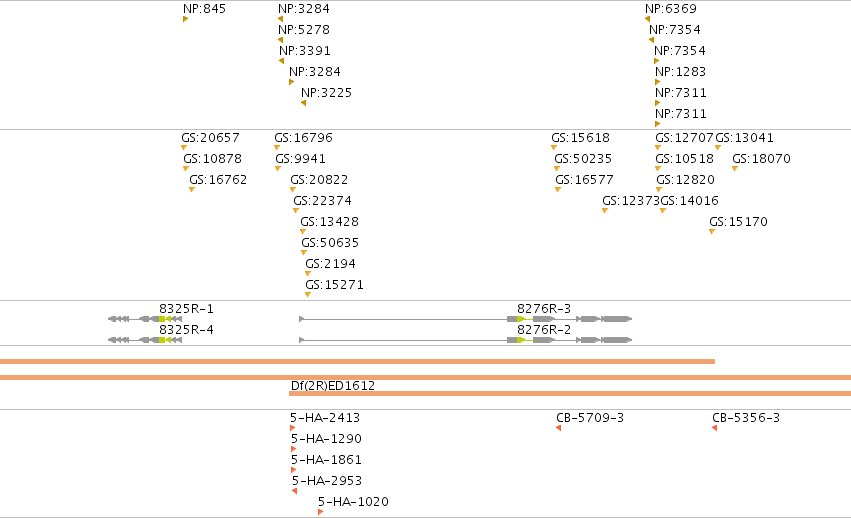The image size is (851, 518).
Task: Click the GS:10878 label
Action: (213, 159)
